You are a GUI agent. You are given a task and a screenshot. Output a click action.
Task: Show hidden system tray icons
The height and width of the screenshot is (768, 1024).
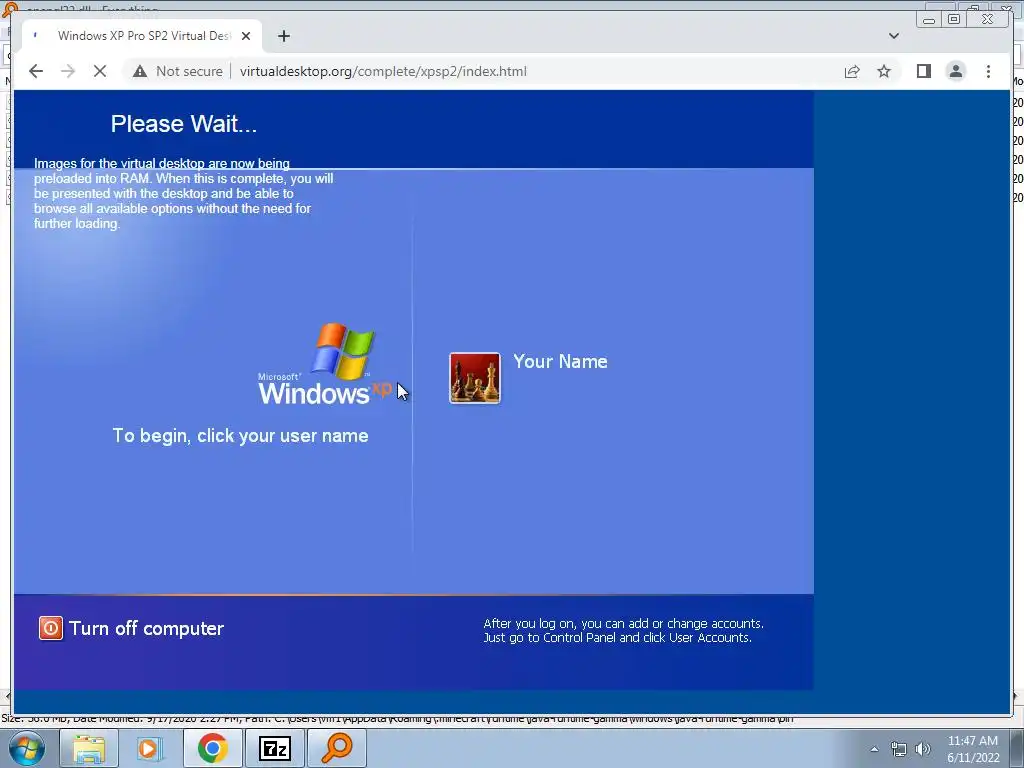pyautogui.click(x=874, y=749)
